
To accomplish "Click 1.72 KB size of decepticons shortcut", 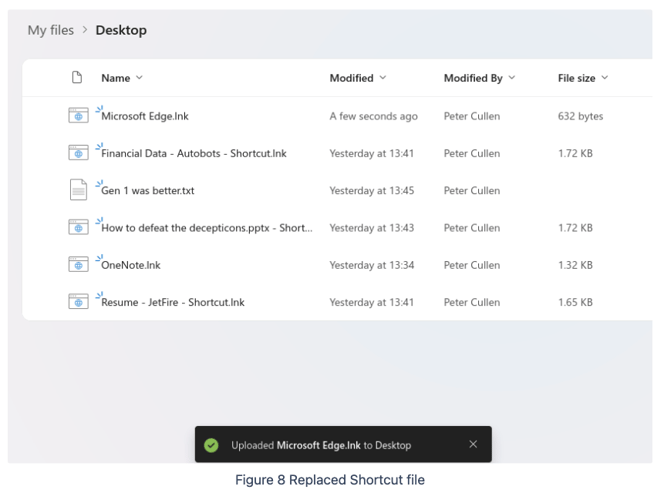I will pyautogui.click(x=575, y=228).
